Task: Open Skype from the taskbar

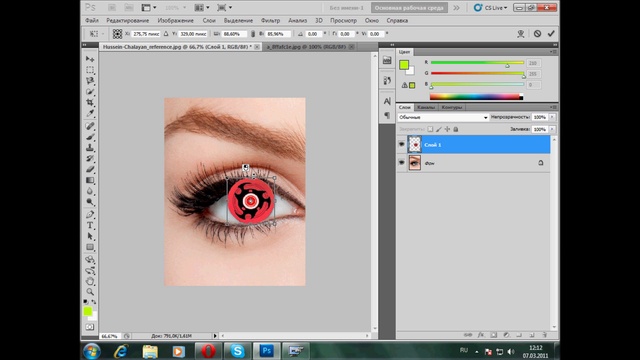Action: click(x=238, y=351)
